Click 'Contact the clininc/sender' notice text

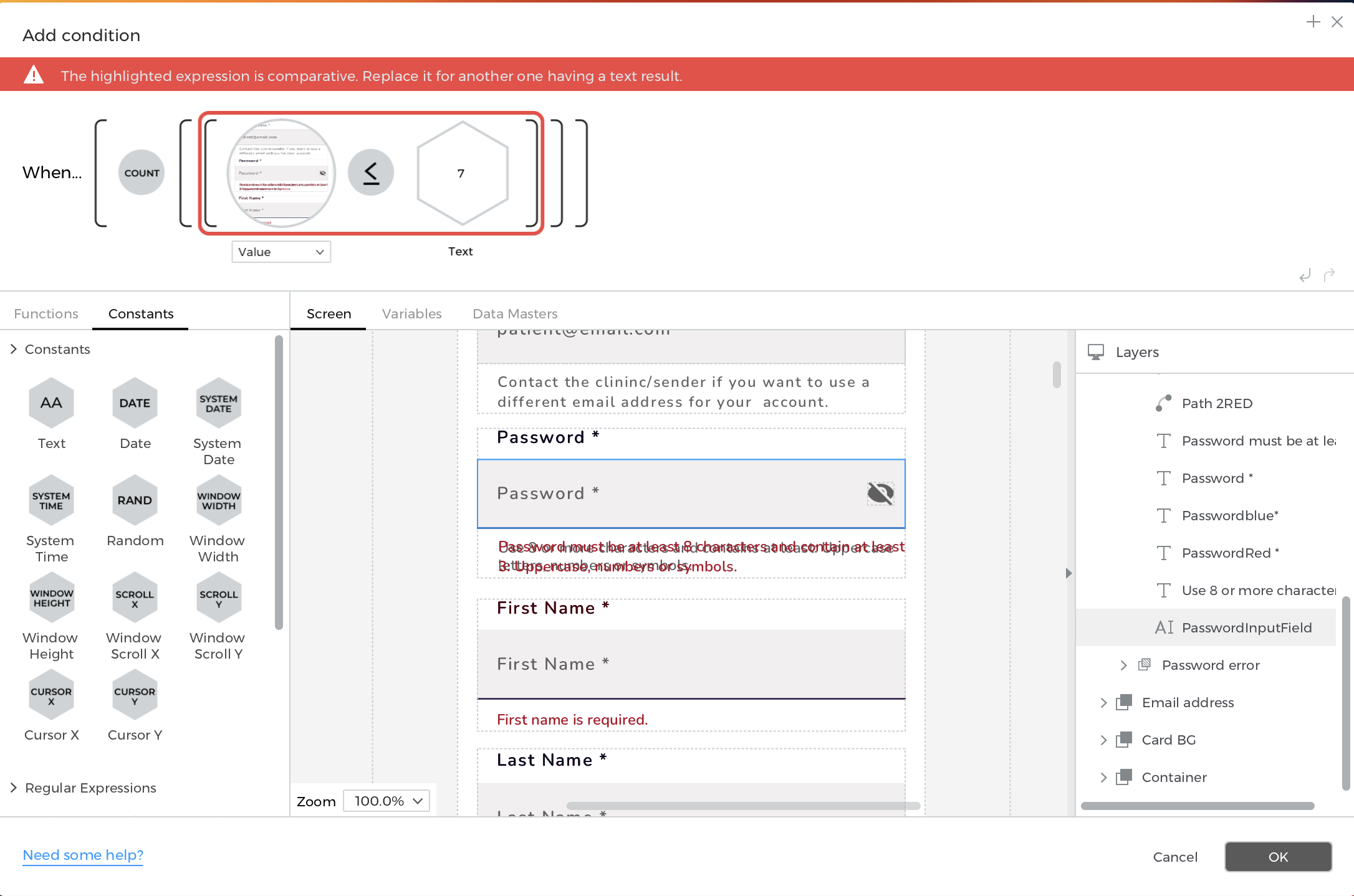683,392
